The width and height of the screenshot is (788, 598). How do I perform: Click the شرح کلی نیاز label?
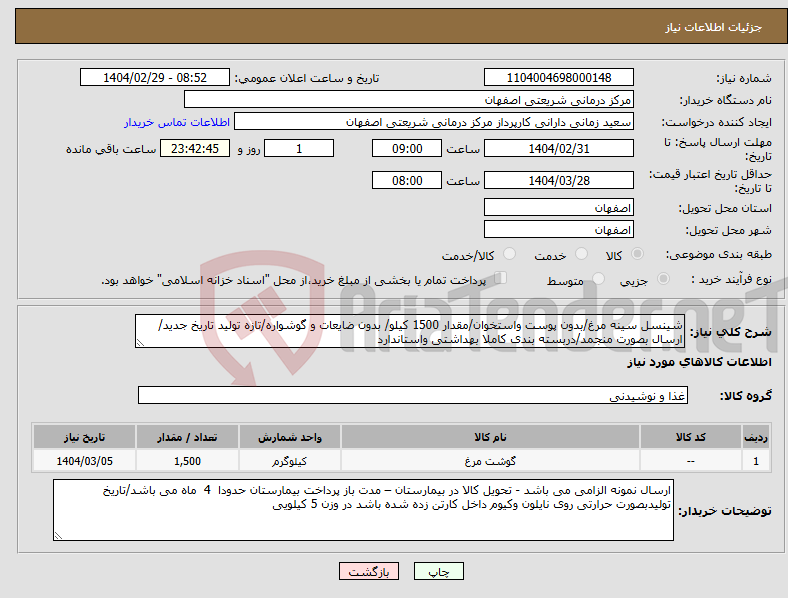[x=730, y=332]
